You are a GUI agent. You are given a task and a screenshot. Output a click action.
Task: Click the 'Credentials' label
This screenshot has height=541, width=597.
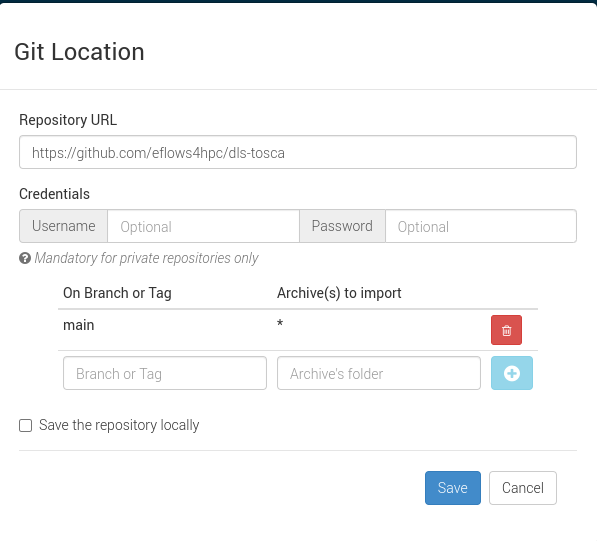(54, 194)
